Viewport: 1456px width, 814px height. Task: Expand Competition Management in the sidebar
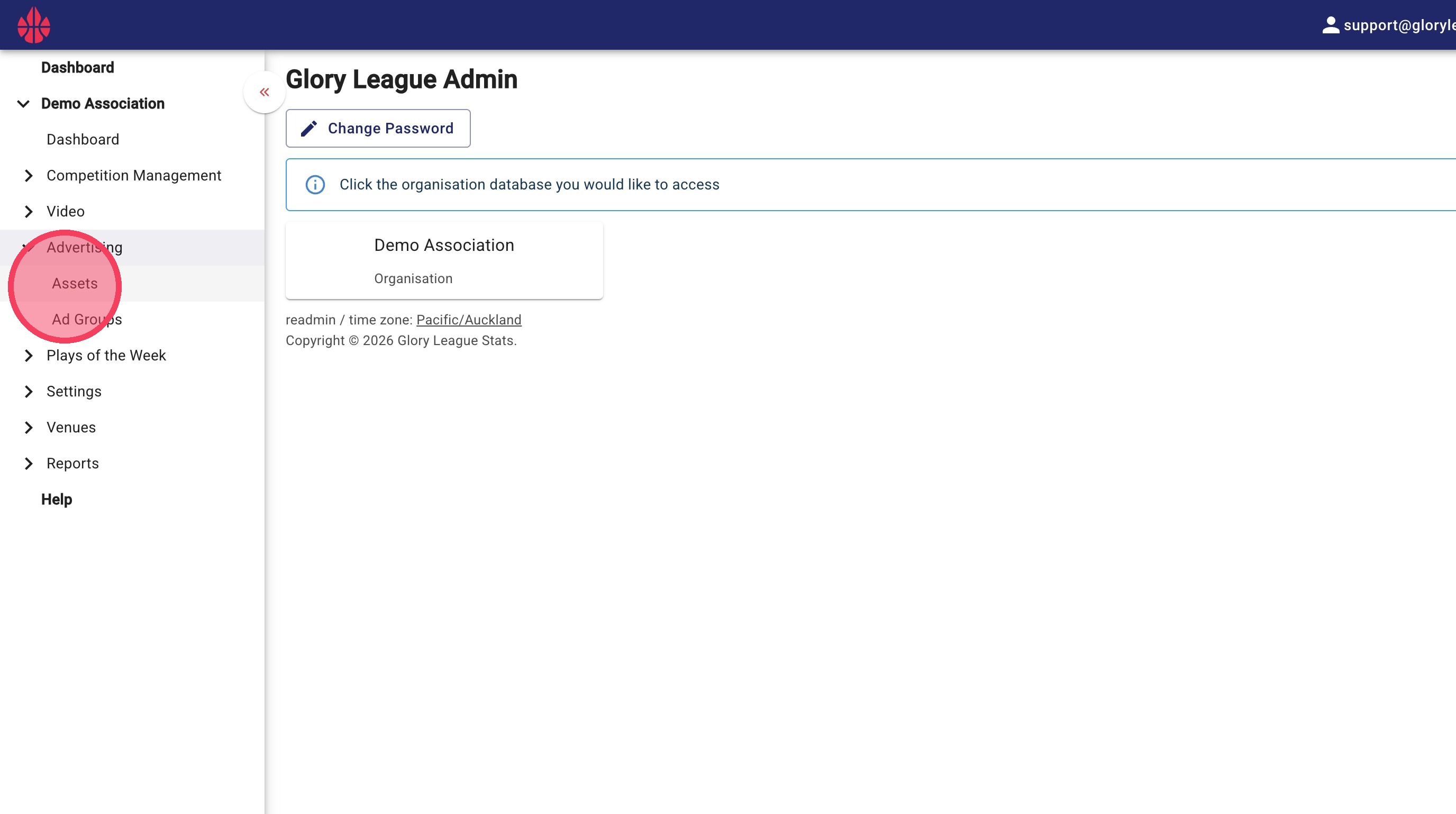pos(29,176)
